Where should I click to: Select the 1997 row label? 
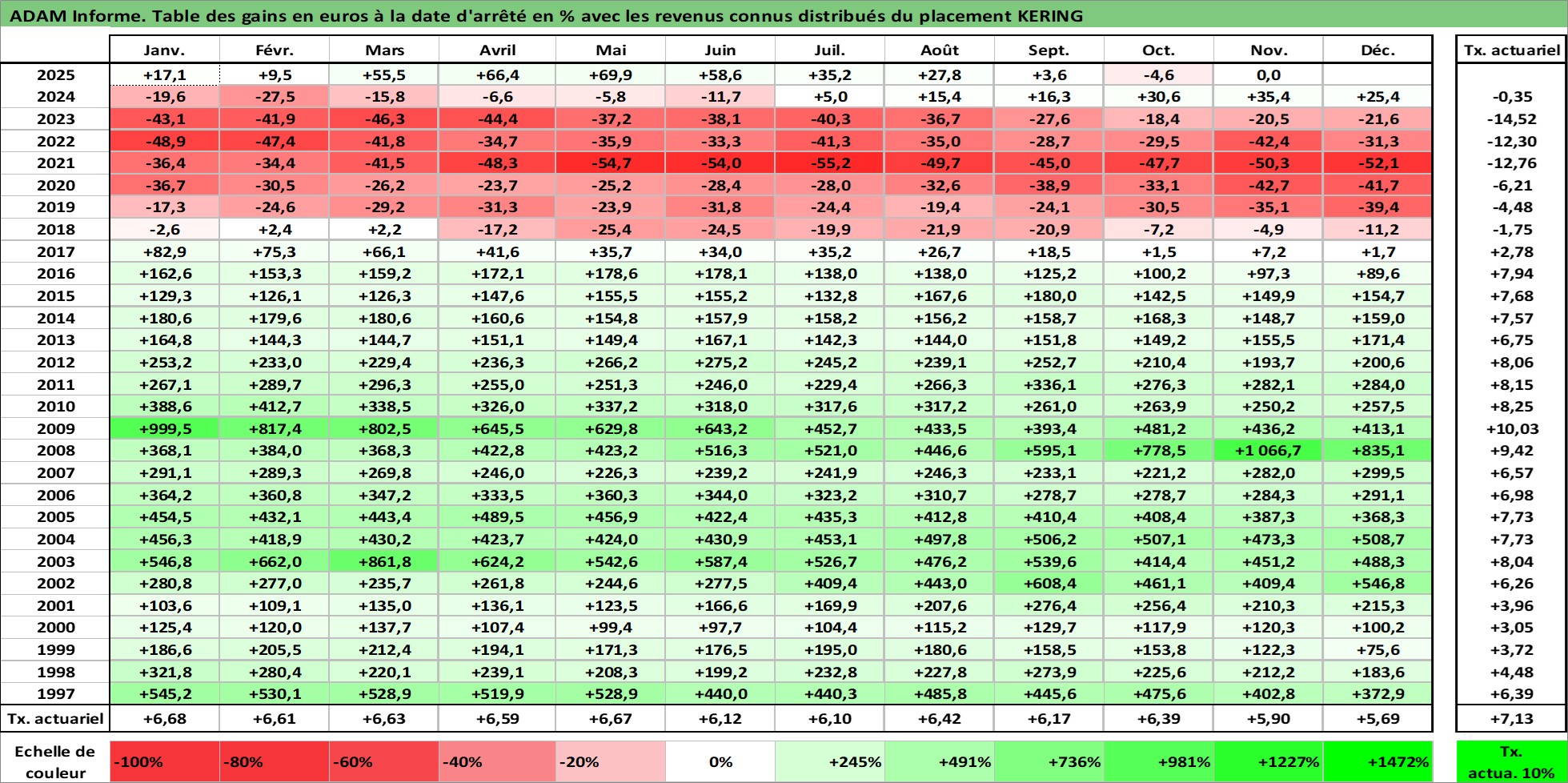pyautogui.click(x=55, y=693)
